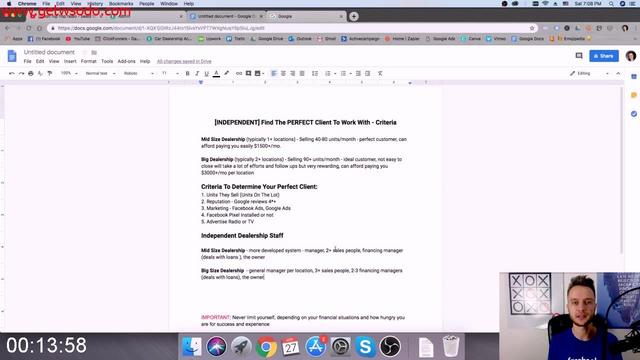Image resolution: width=640 pixels, height=360 pixels.
Task: Set Left align for paragraph
Action: coord(273,73)
